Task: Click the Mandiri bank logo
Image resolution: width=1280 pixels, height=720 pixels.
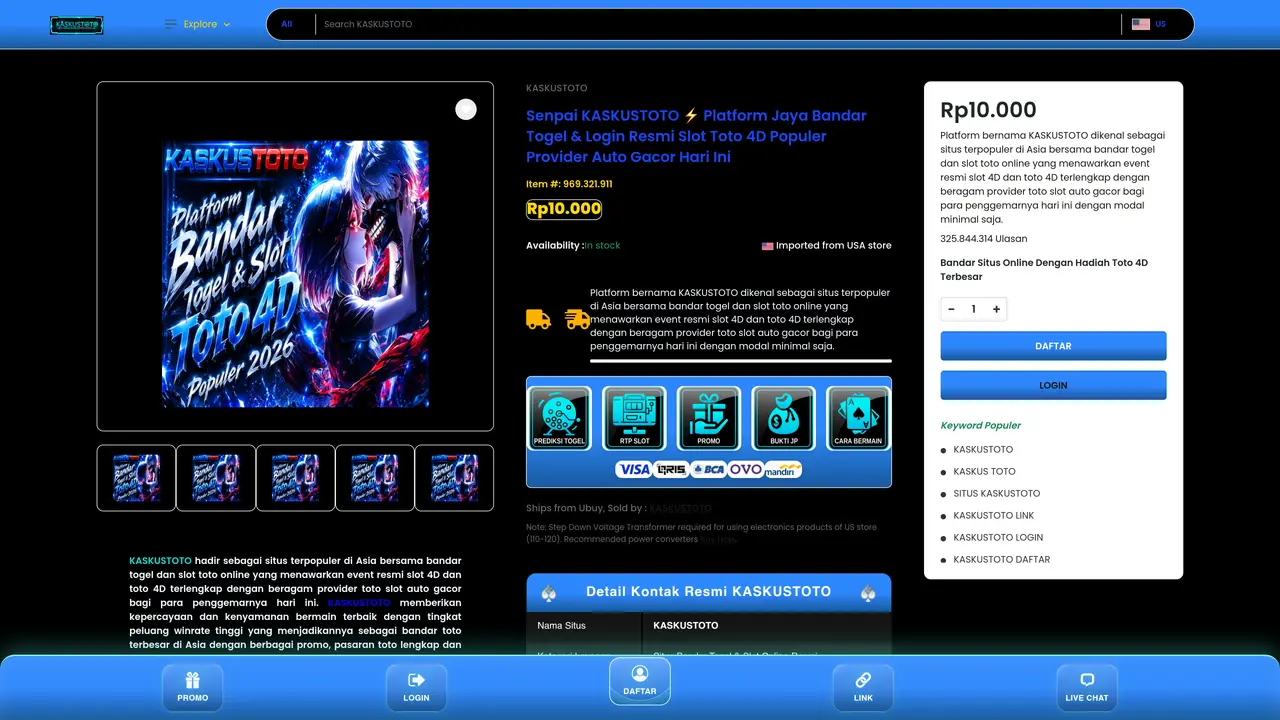Action: point(782,469)
